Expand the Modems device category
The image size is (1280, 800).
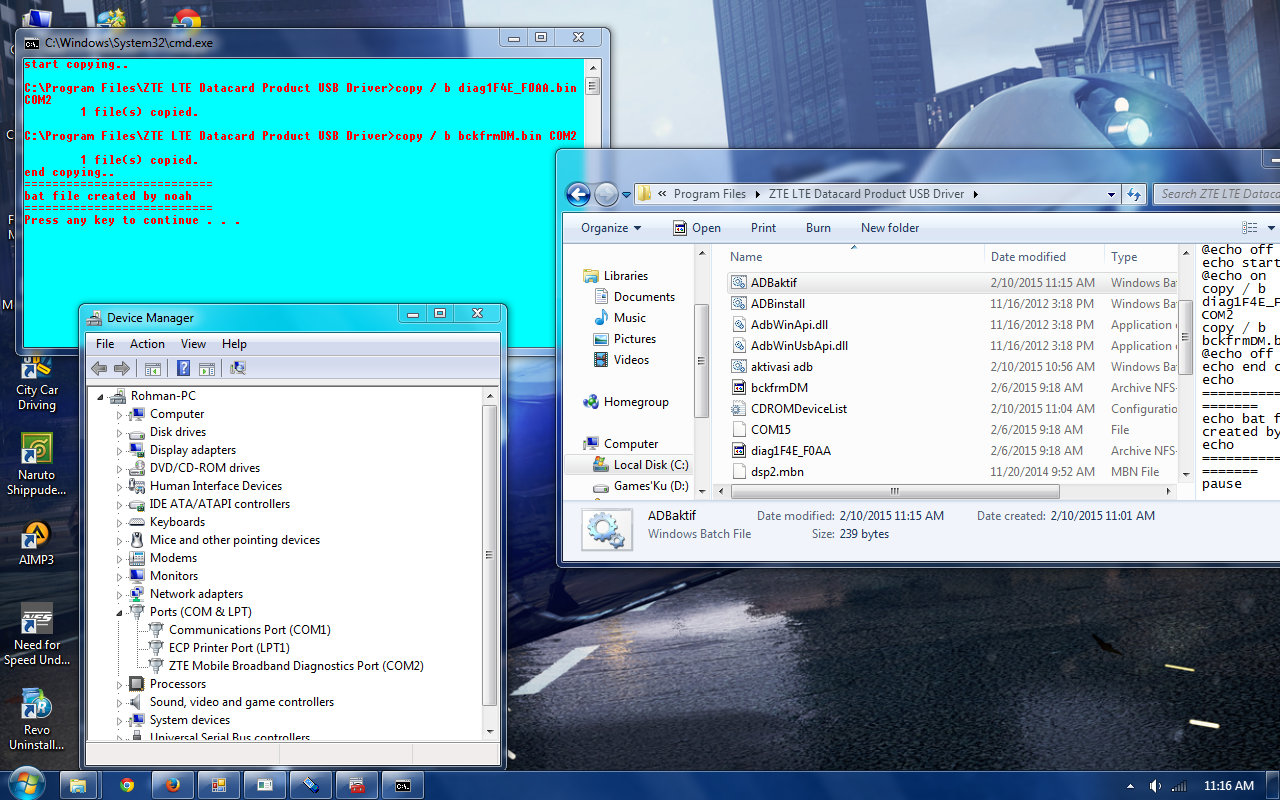point(120,559)
